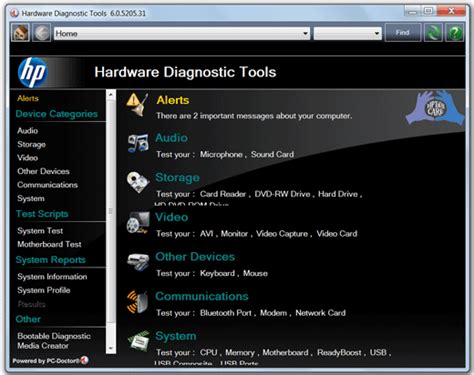Click the sidebar scroll up arrow
The width and height of the screenshot is (474, 375).
pyautogui.click(x=111, y=95)
